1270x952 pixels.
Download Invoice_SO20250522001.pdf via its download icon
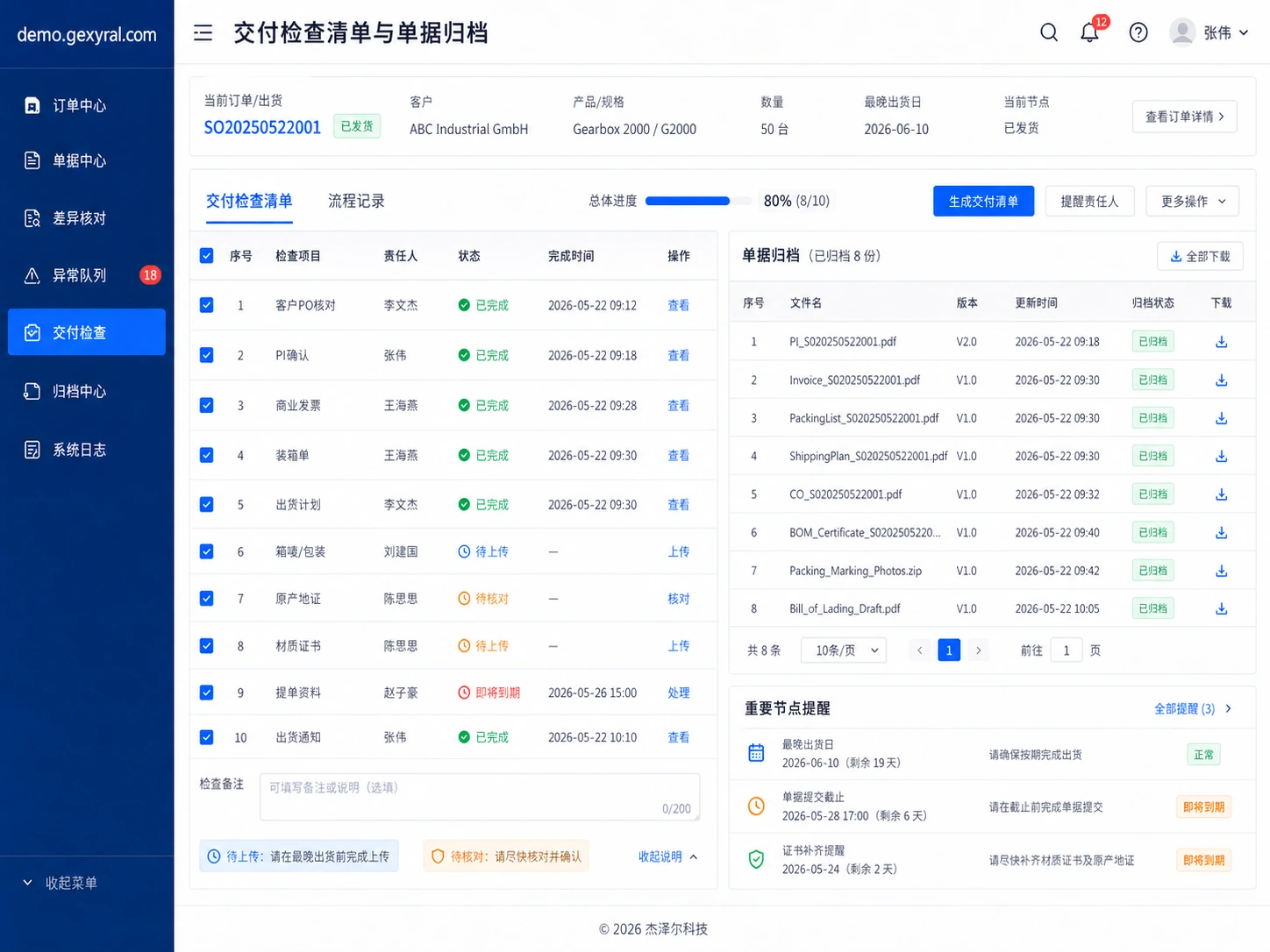point(1221,380)
